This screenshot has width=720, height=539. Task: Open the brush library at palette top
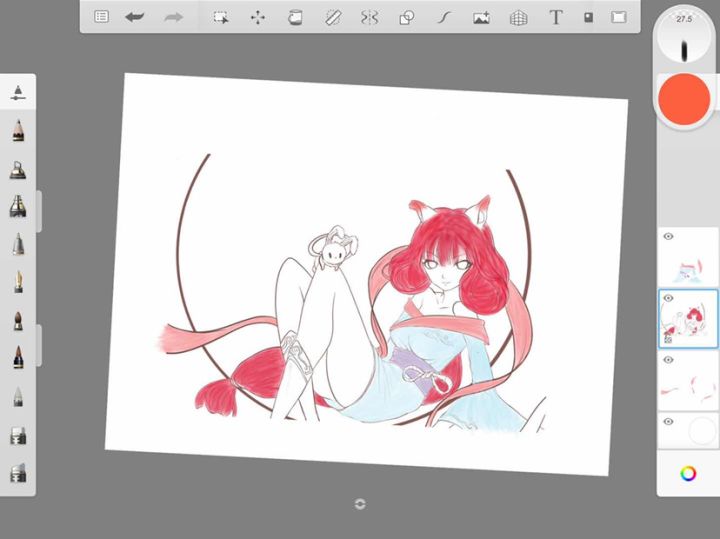pyautogui.click(x=18, y=92)
